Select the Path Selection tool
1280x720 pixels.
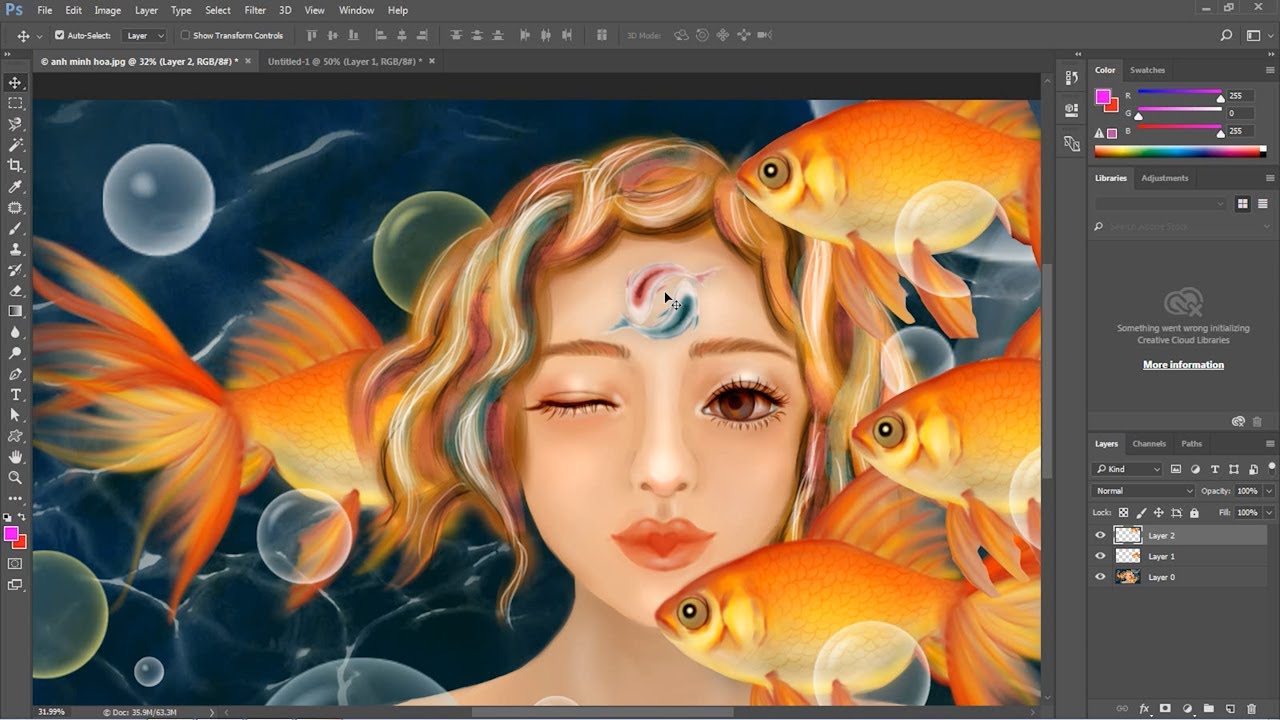point(15,415)
